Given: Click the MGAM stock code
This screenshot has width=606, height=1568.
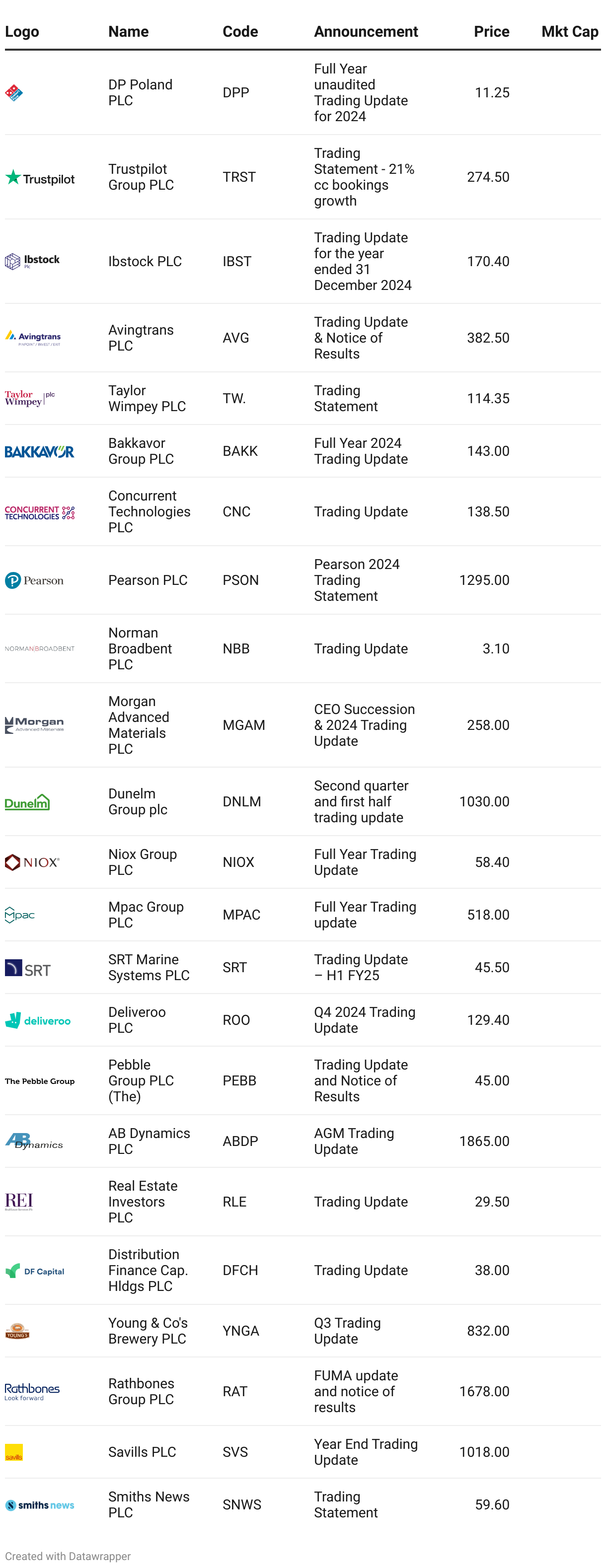Looking at the screenshot, I should click(243, 725).
